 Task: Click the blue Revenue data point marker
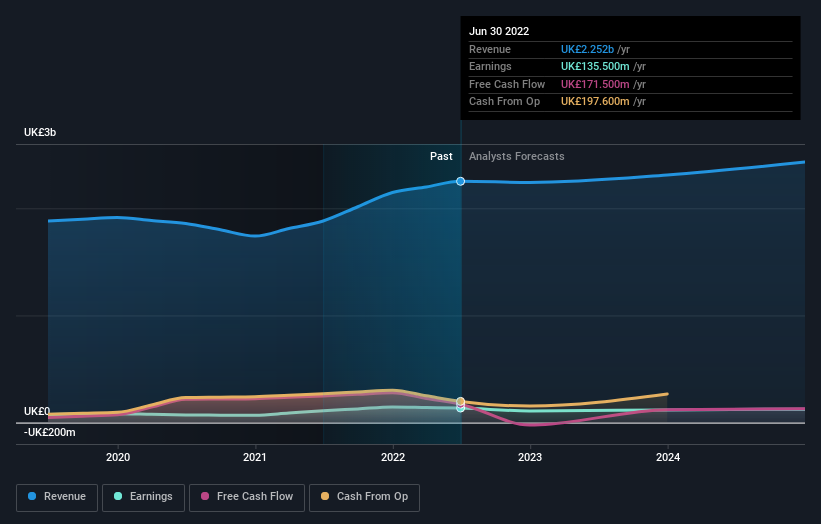tap(460, 181)
